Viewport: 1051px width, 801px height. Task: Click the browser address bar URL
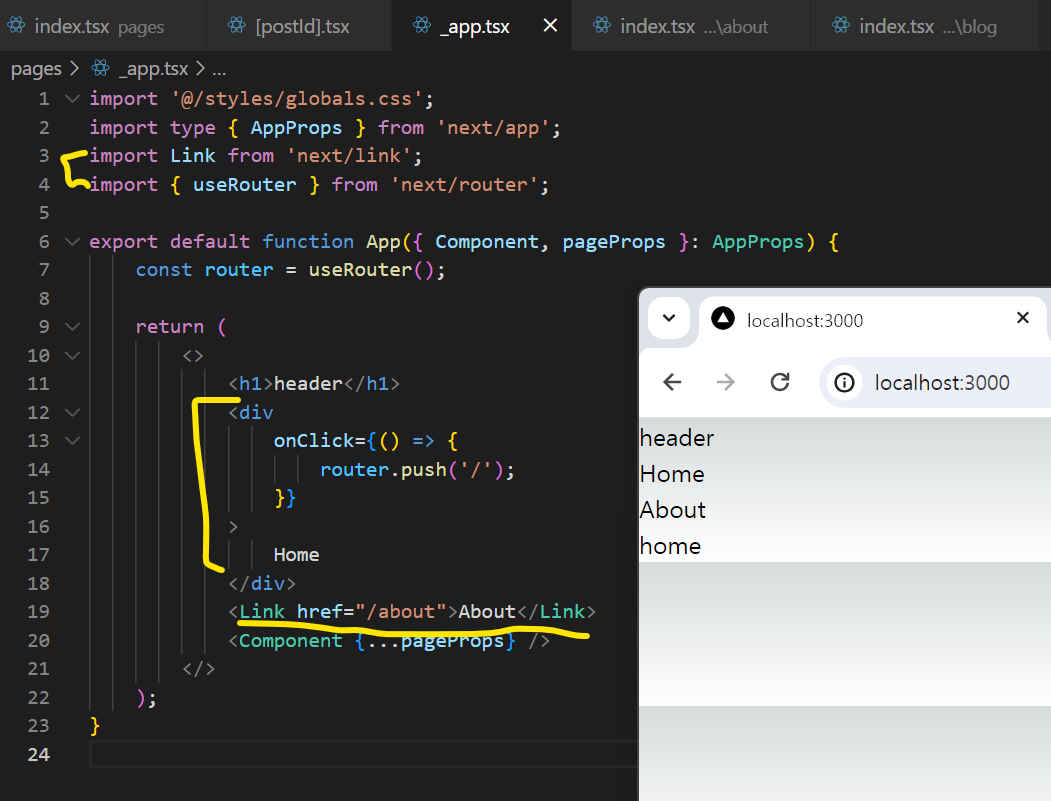click(942, 383)
